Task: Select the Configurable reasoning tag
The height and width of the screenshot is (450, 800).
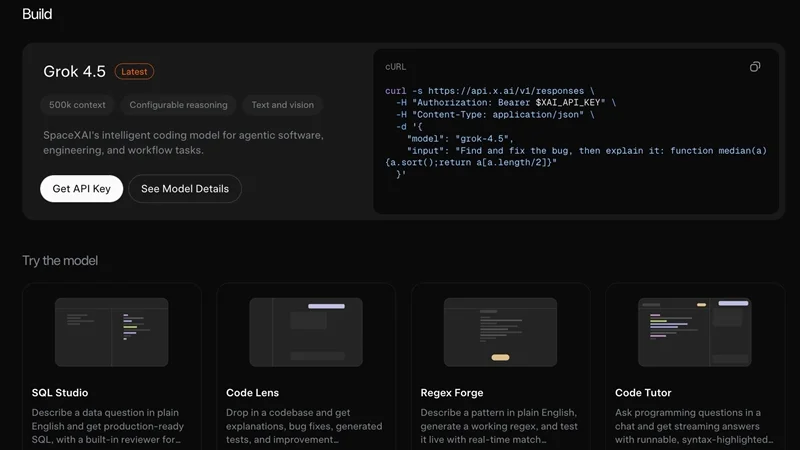Action: pyautogui.click(x=179, y=105)
